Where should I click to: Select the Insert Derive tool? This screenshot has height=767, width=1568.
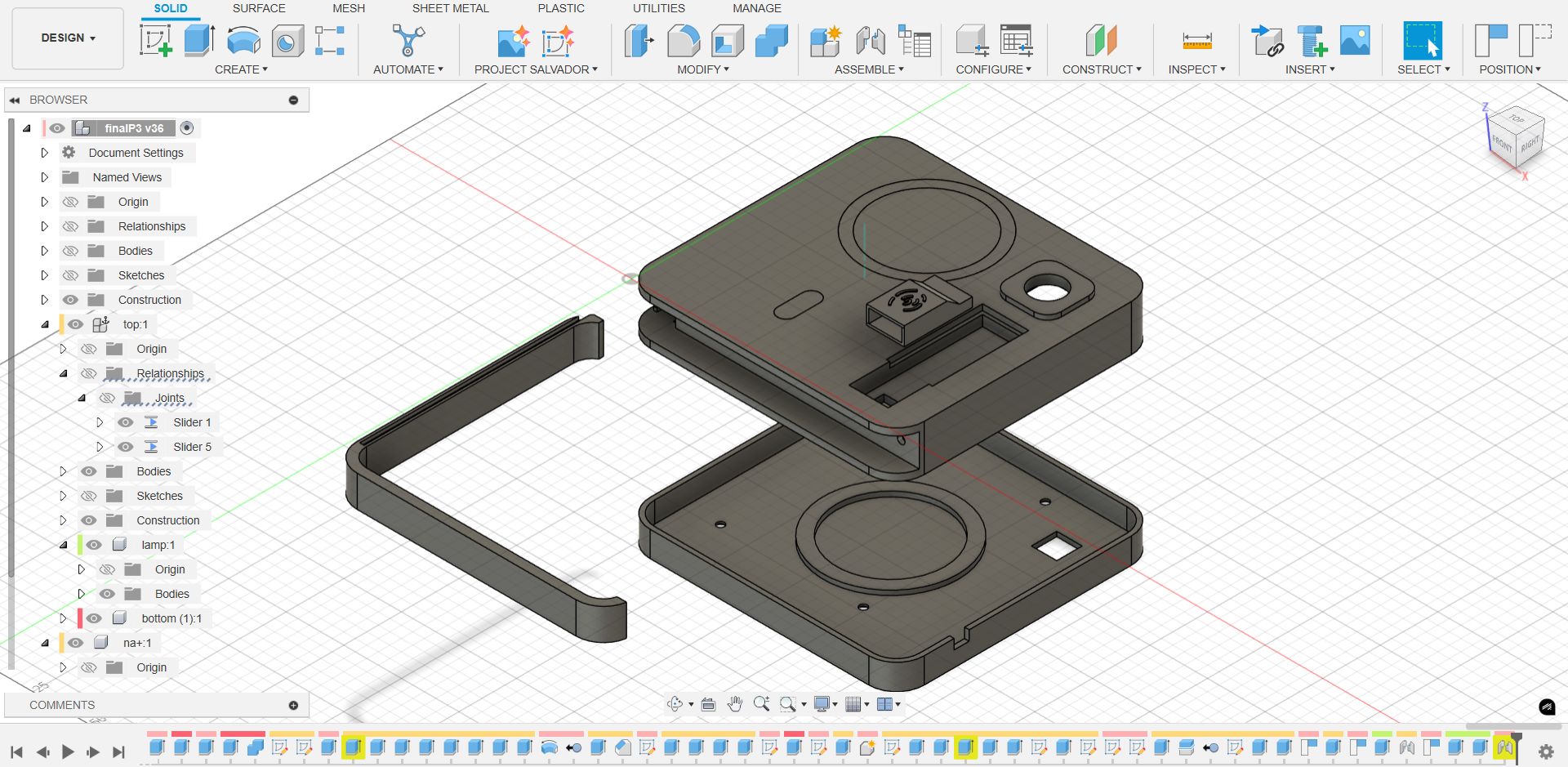pos(1267,40)
